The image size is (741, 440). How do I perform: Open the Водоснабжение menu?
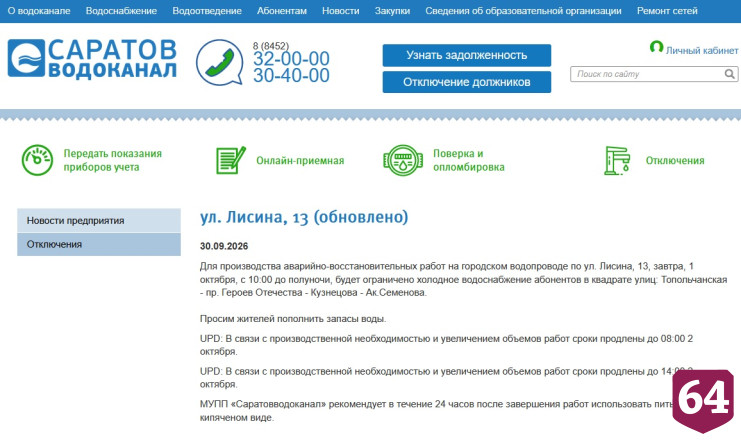(121, 11)
